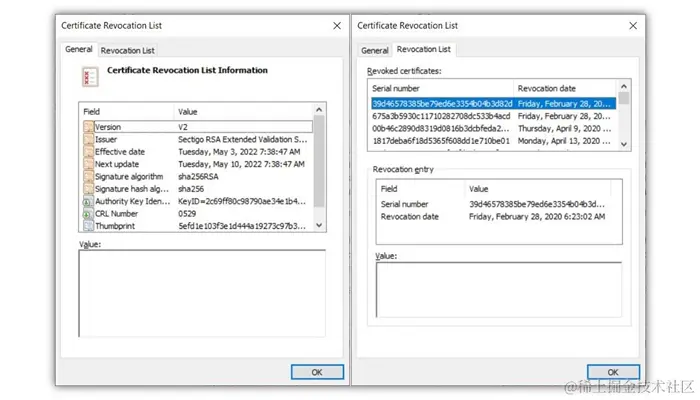The image size is (700, 400).
Task: Click the Field header in Revocation entry
Action: click(x=421, y=189)
